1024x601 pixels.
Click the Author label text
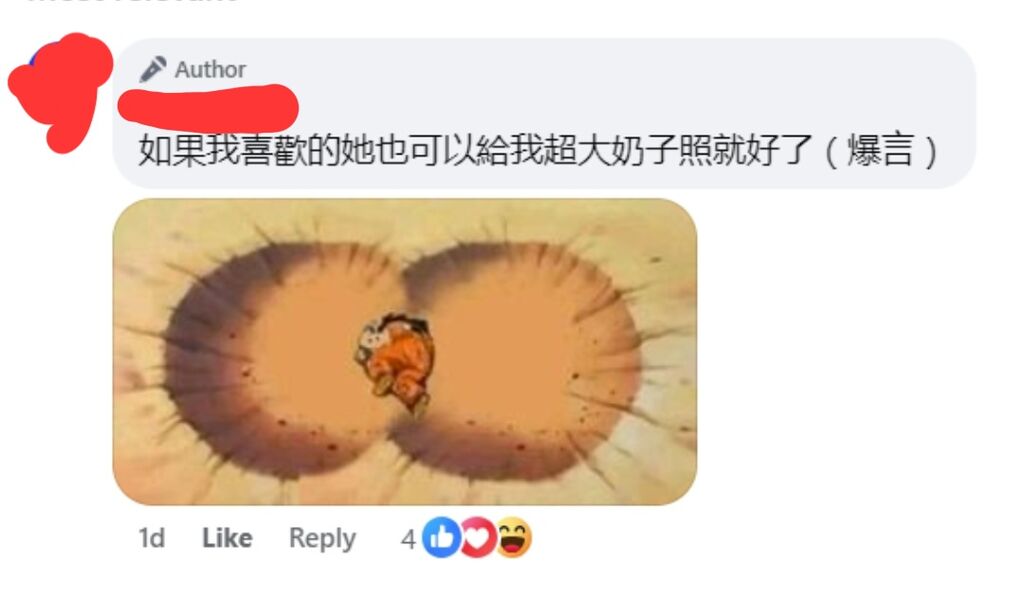pos(210,69)
